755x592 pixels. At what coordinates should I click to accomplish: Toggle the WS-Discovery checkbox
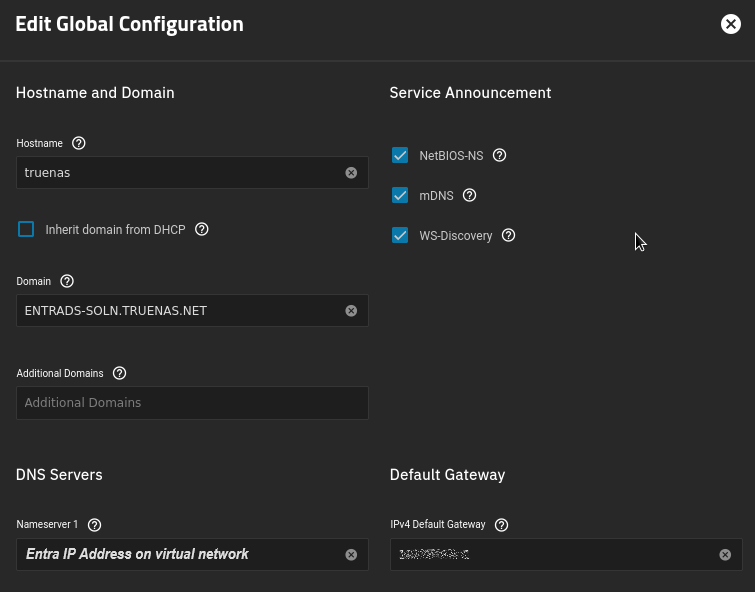pyautogui.click(x=400, y=235)
